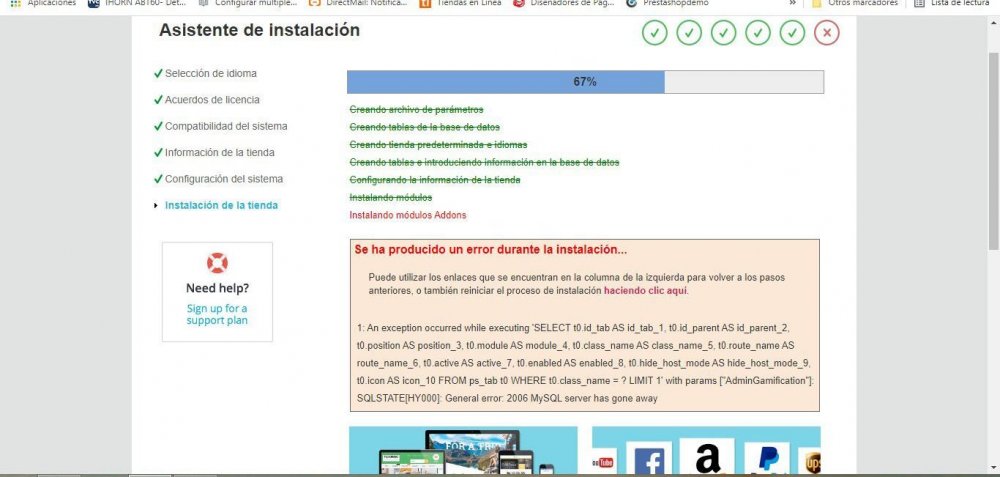1000x477 pixels.
Task: Go back to Acuerdos de licencia step
Action: point(212,99)
